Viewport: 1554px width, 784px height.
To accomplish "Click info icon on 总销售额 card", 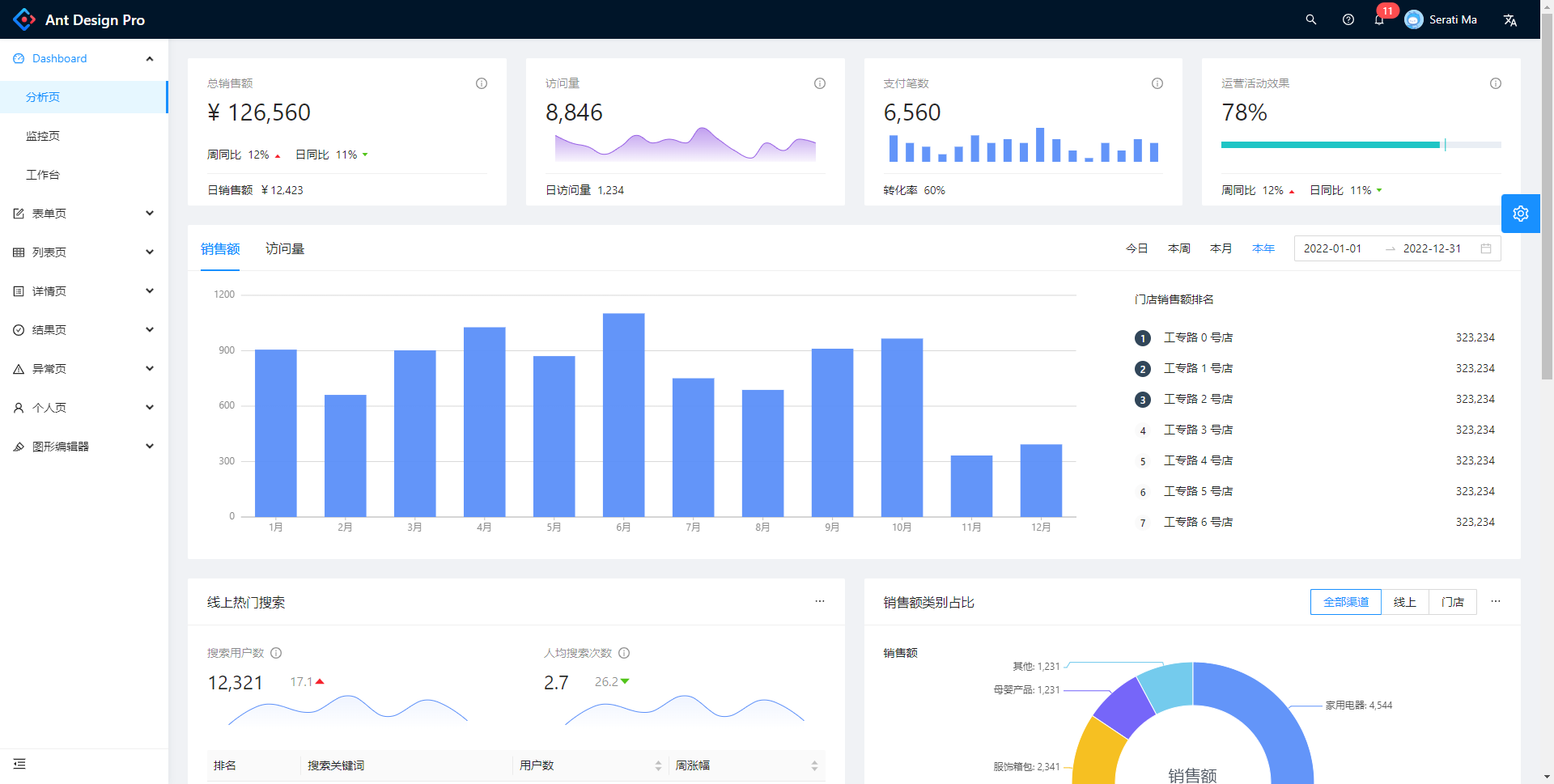I will [482, 83].
